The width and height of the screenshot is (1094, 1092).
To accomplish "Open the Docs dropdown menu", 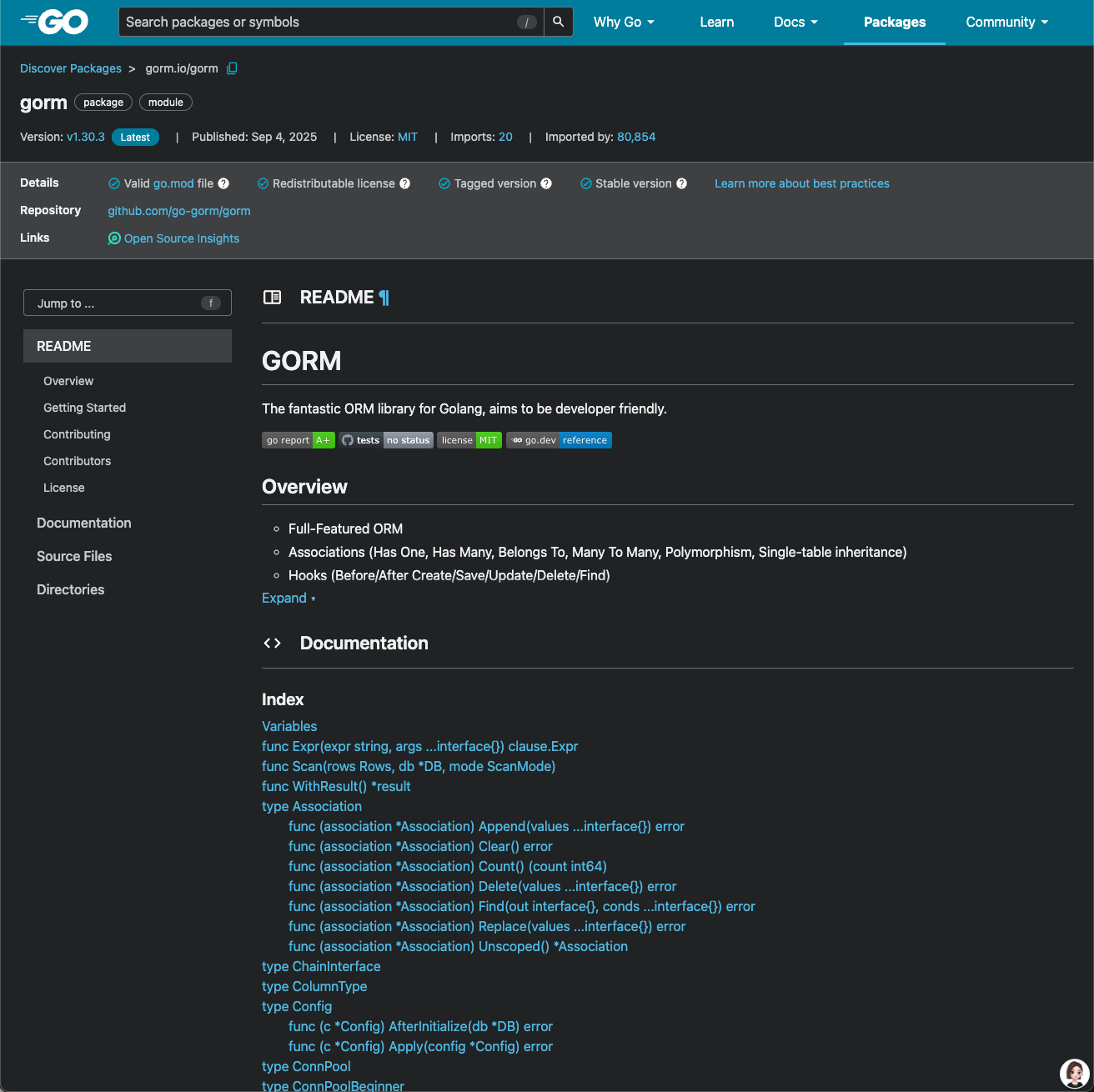I will (795, 22).
